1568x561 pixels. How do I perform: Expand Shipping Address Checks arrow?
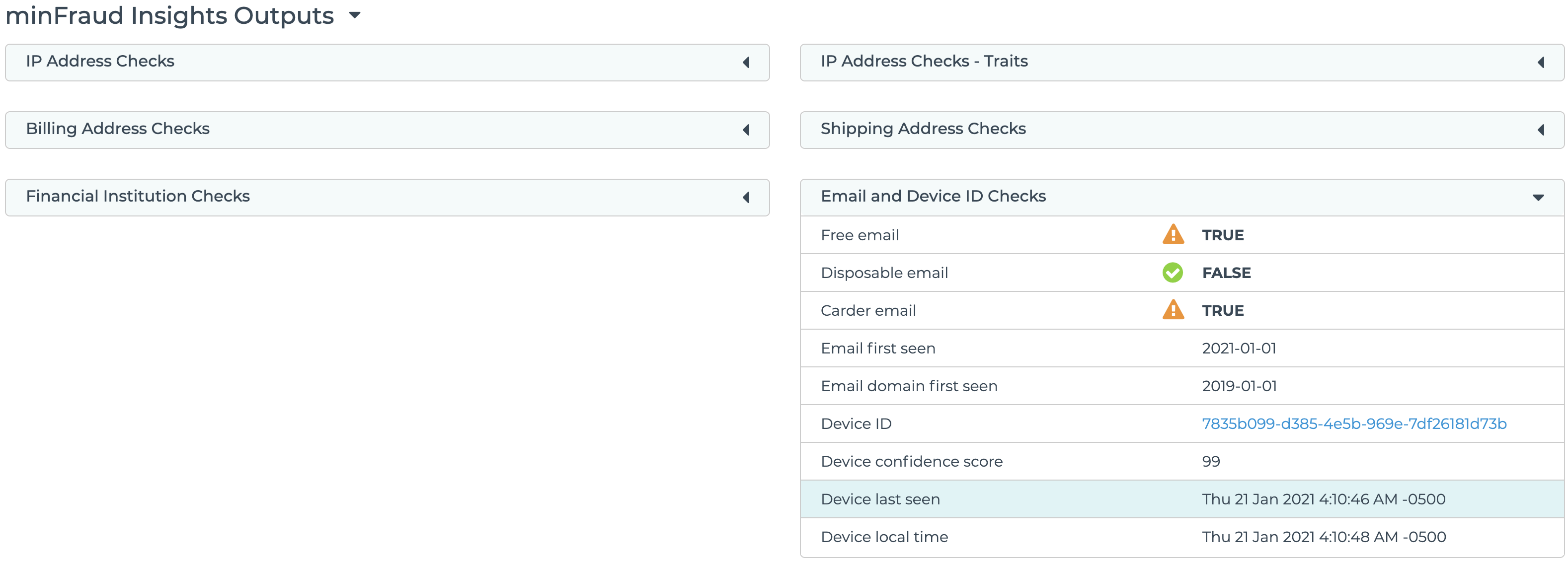1541,130
